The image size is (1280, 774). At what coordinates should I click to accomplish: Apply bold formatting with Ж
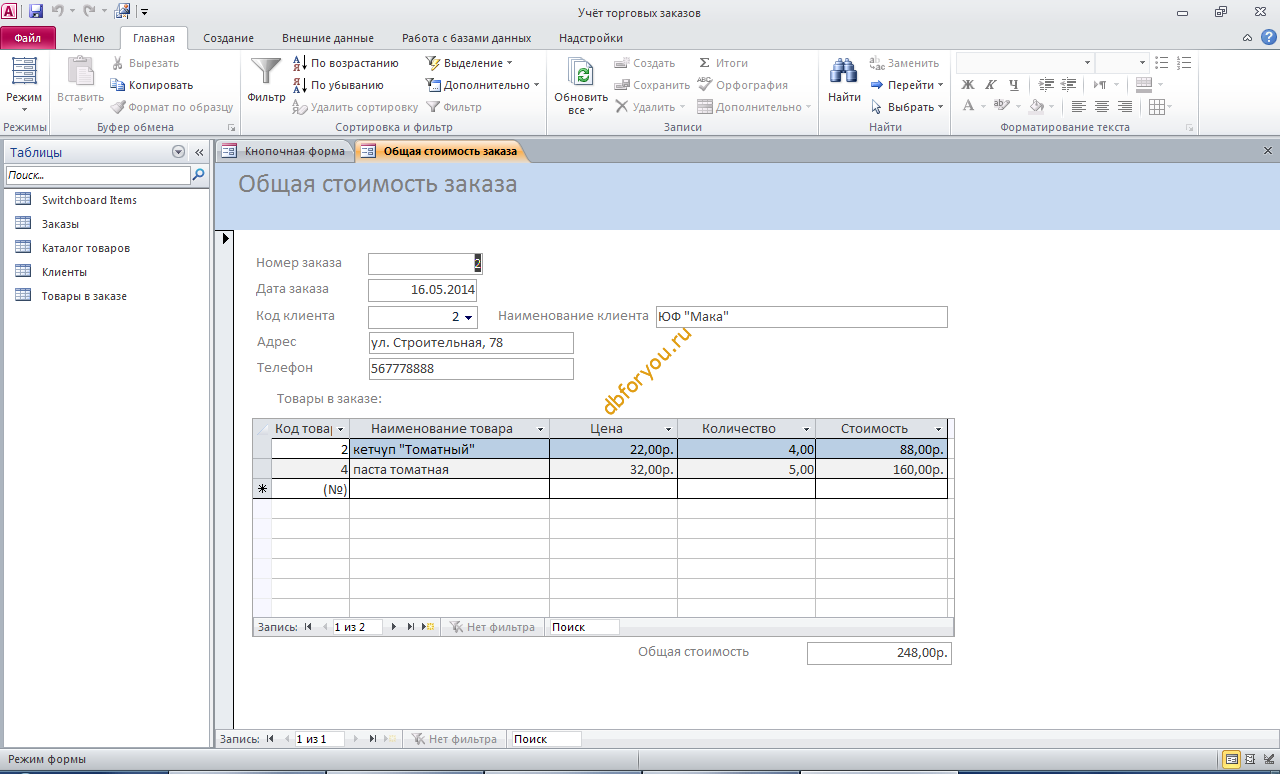pyautogui.click(x=968, y=85)
